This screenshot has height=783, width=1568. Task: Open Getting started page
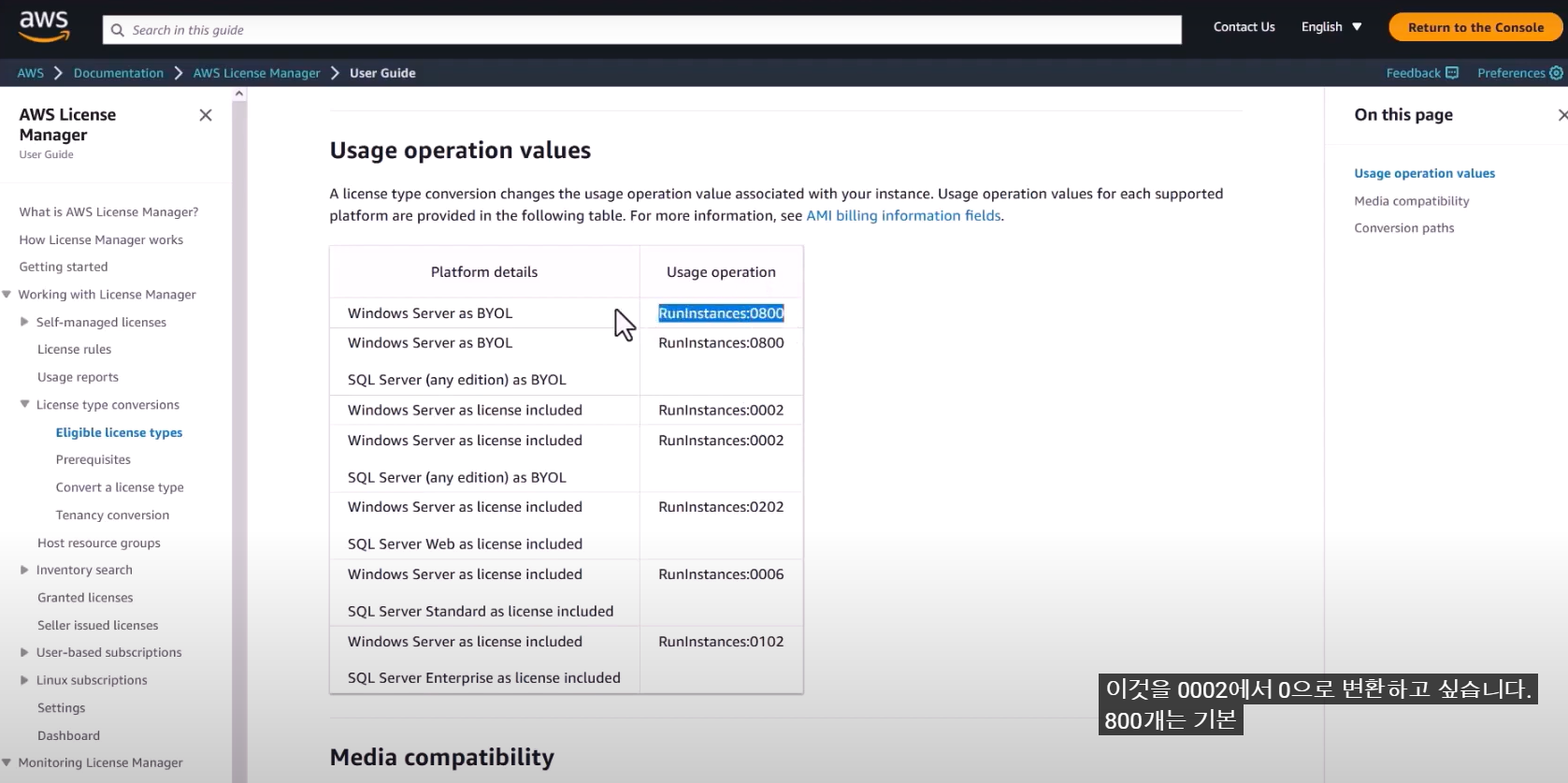point(64,267)
